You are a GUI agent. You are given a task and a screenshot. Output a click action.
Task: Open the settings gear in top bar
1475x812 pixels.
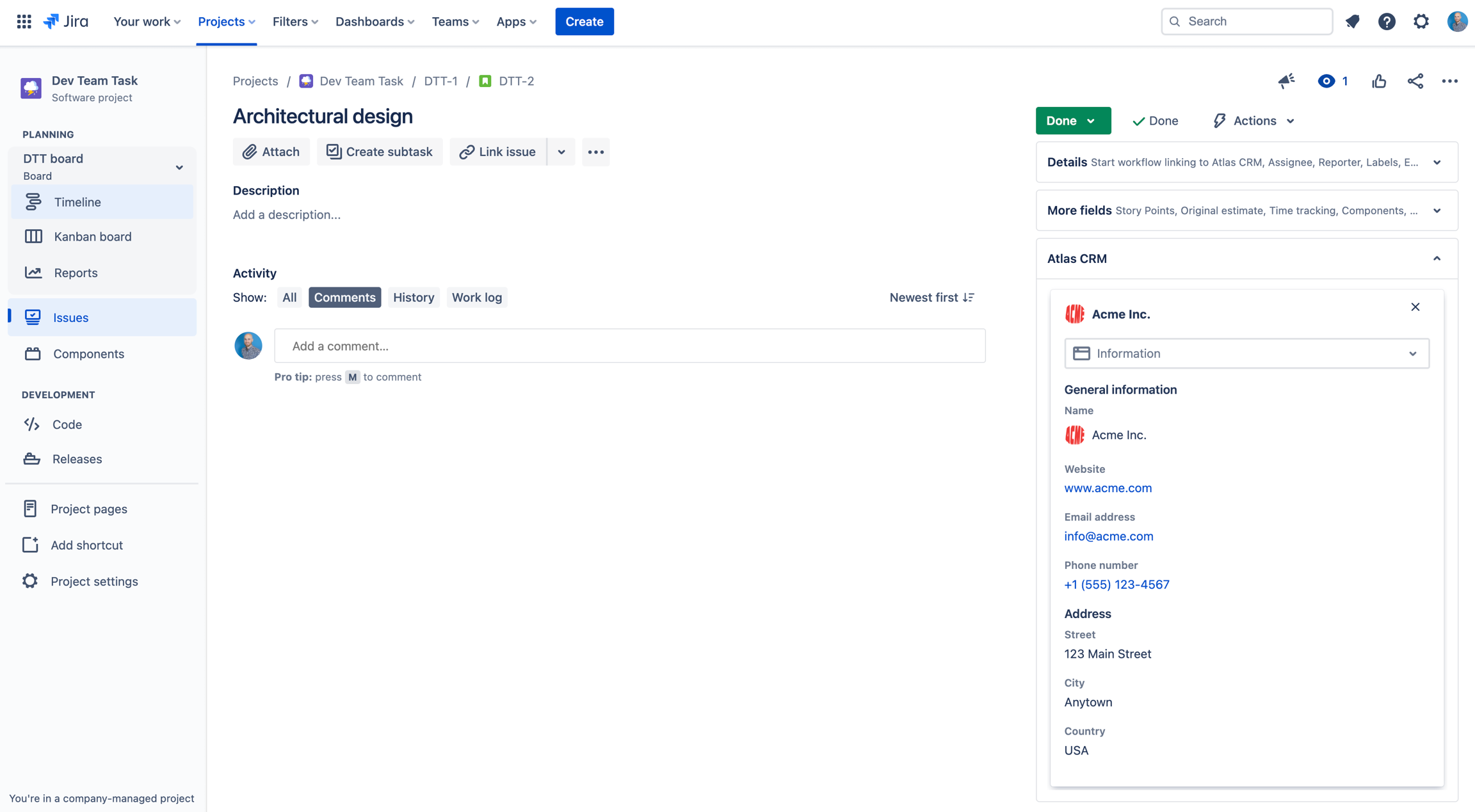click(1421, 22)
